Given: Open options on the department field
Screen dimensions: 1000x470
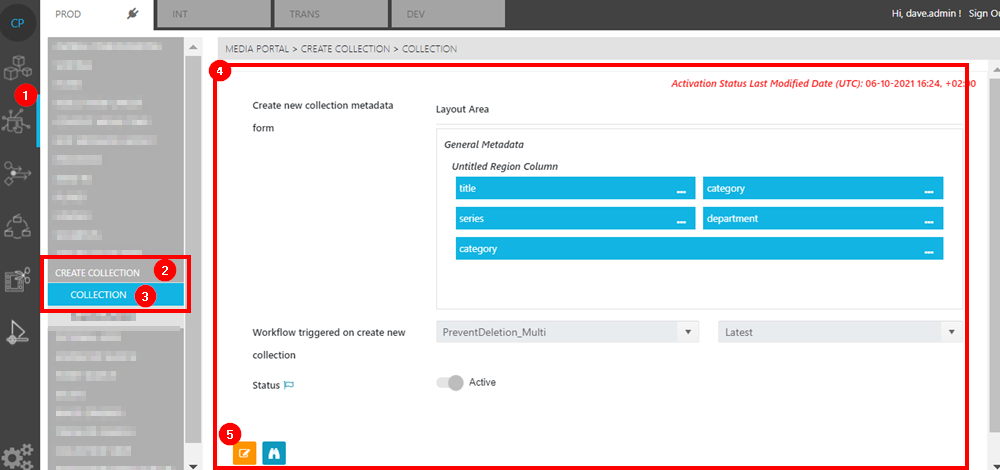Looking at the screenshot, I should pyautogui.click(x=929, y=219).
